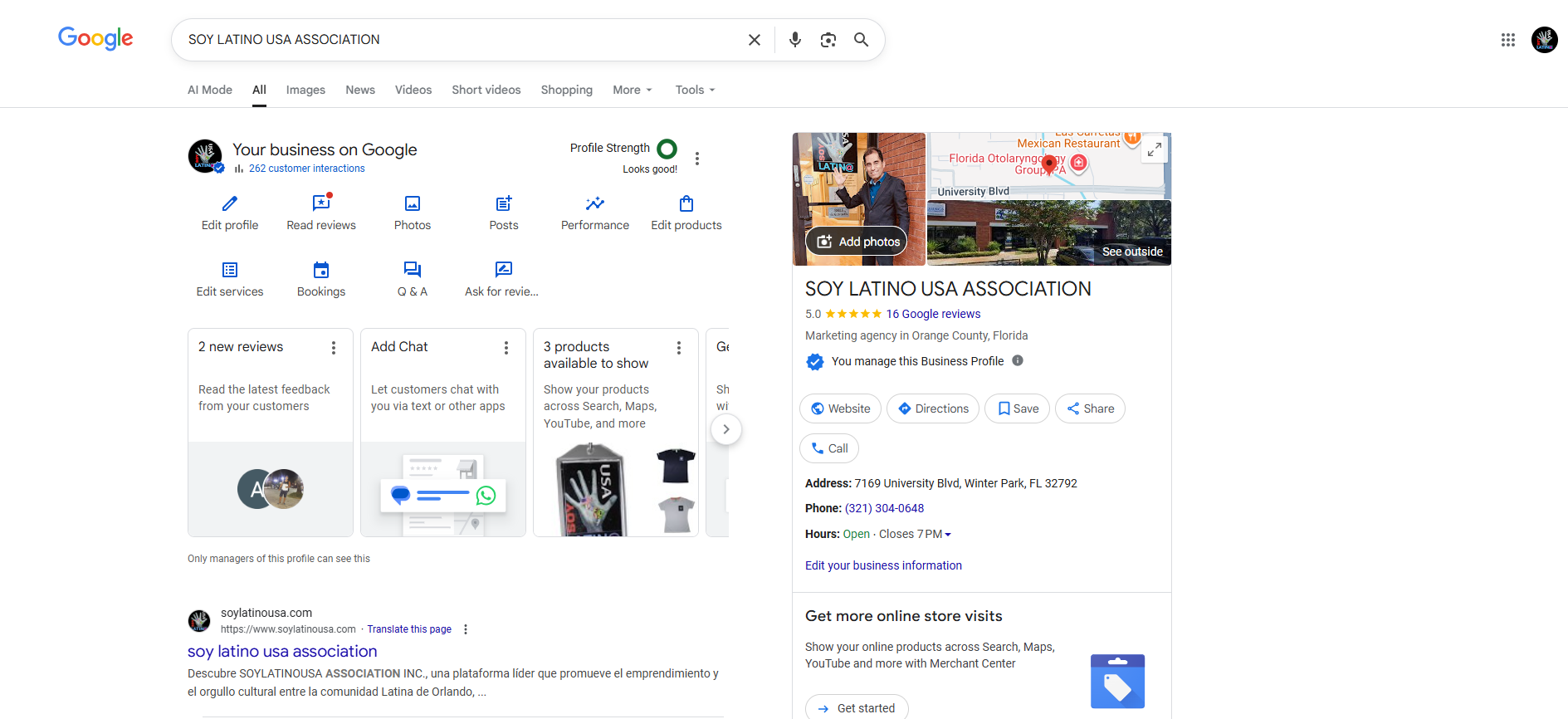
Task: Open options on the Add Chat card
Action: [x=506, y=348]
